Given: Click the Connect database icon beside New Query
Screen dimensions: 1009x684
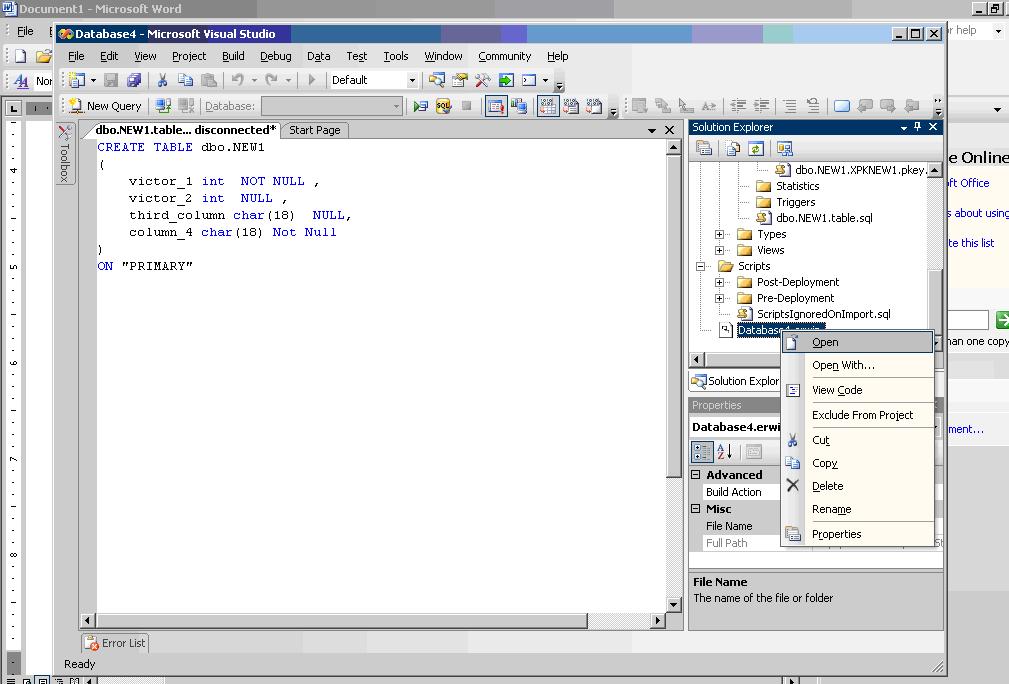Looking at the screenshot, I should click(x=163, y=106).
